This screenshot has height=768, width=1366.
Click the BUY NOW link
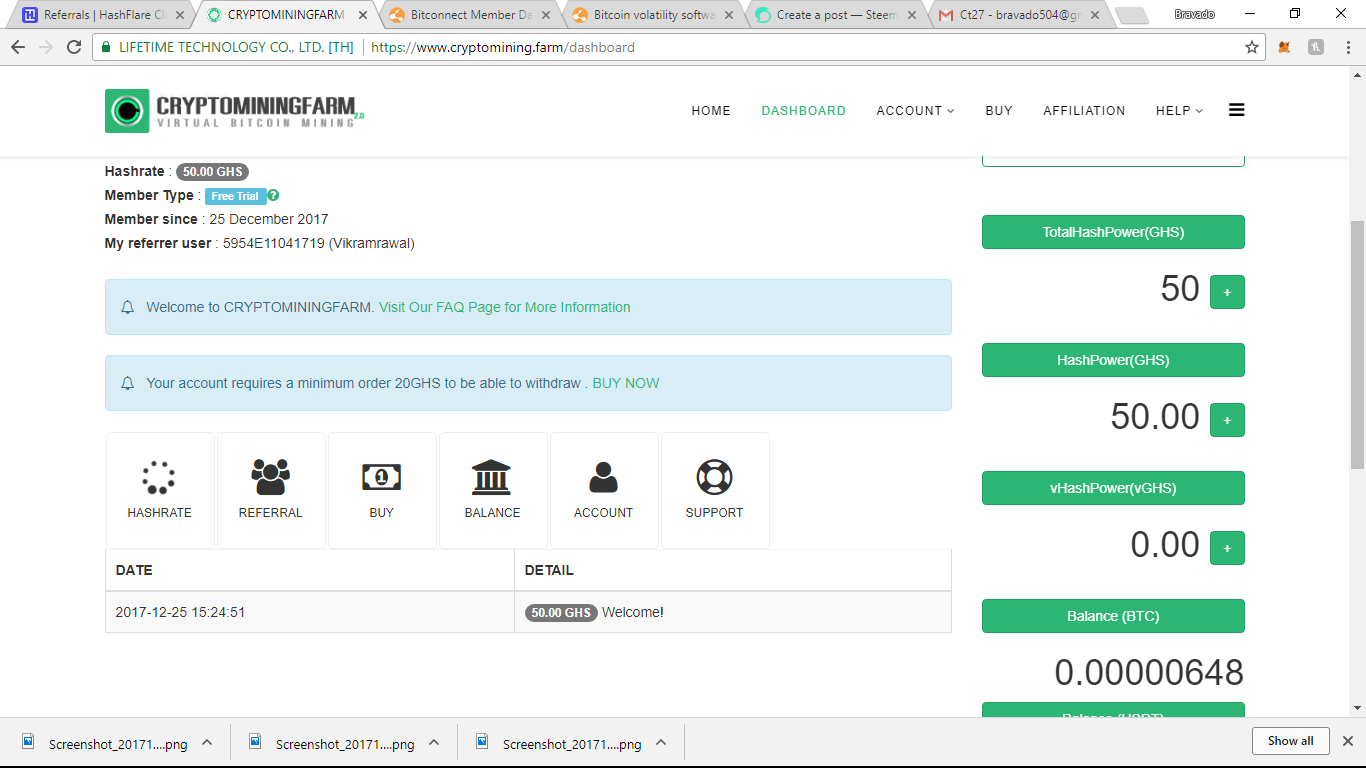click(x=626, y=383)
